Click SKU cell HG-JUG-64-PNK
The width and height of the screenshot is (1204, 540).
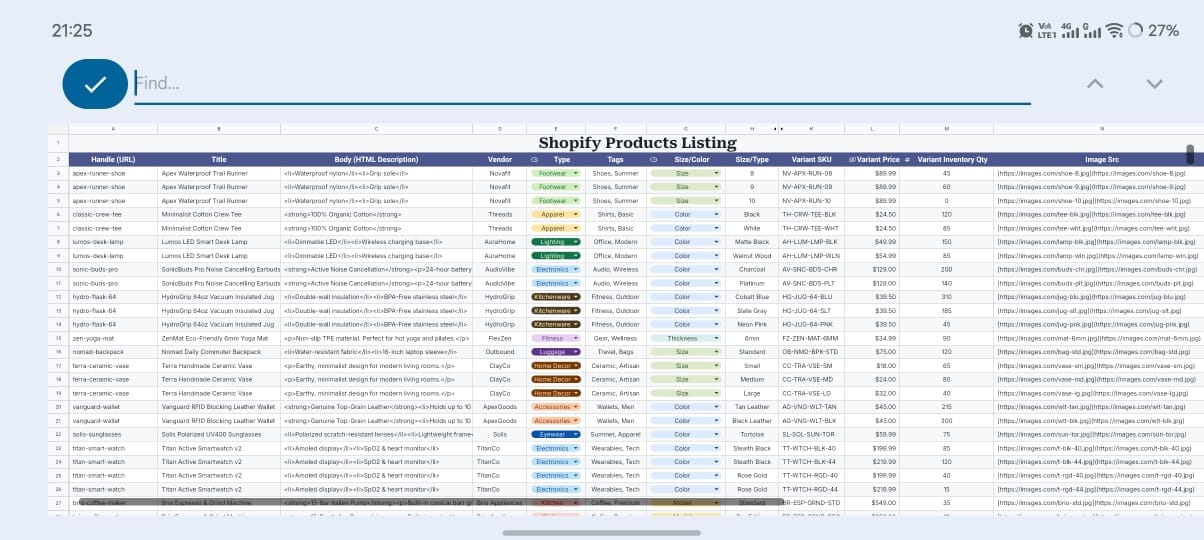[x=811, y=324]
